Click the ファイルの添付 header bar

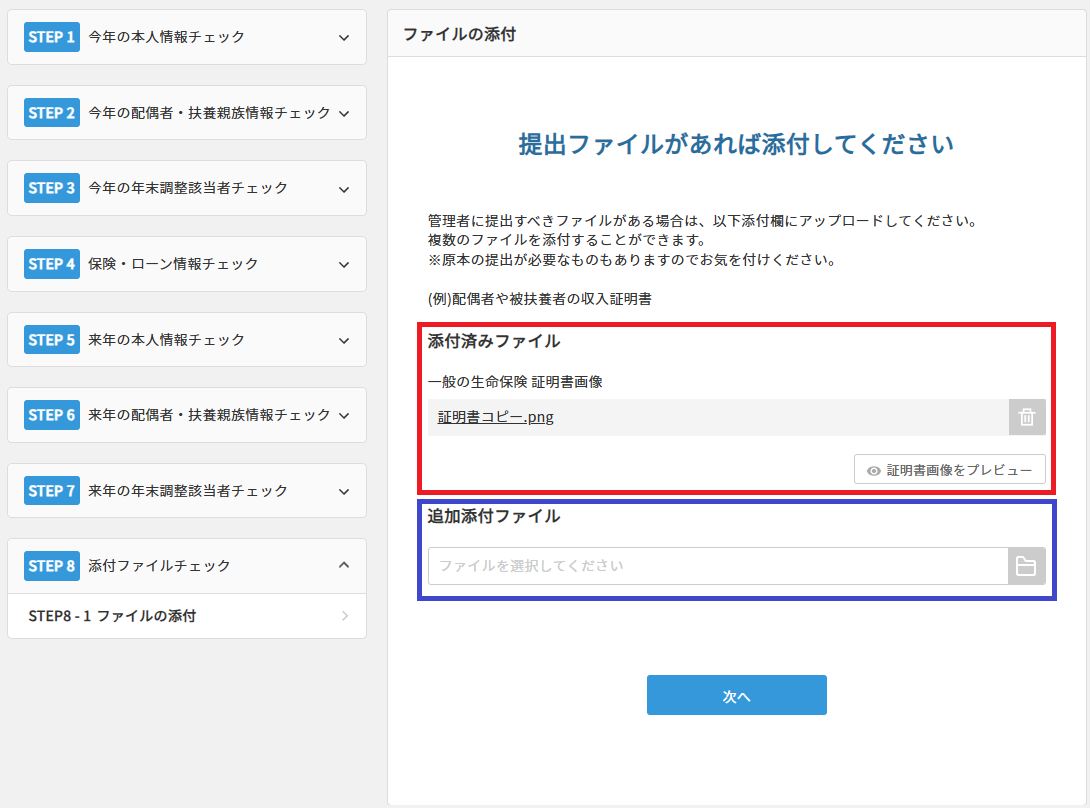pyautogui.click(x=737, y=33)
